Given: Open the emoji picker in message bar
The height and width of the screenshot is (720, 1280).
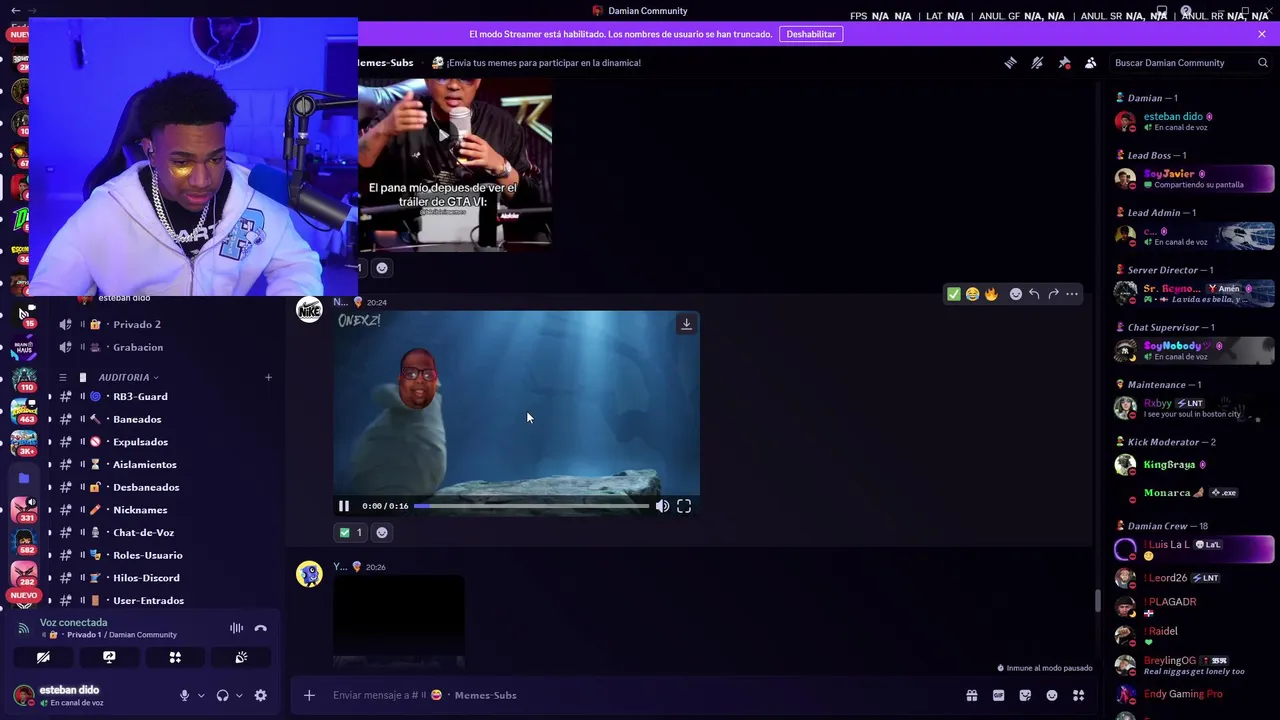Looking at the screenshot, I should (x=1052, y=696).
